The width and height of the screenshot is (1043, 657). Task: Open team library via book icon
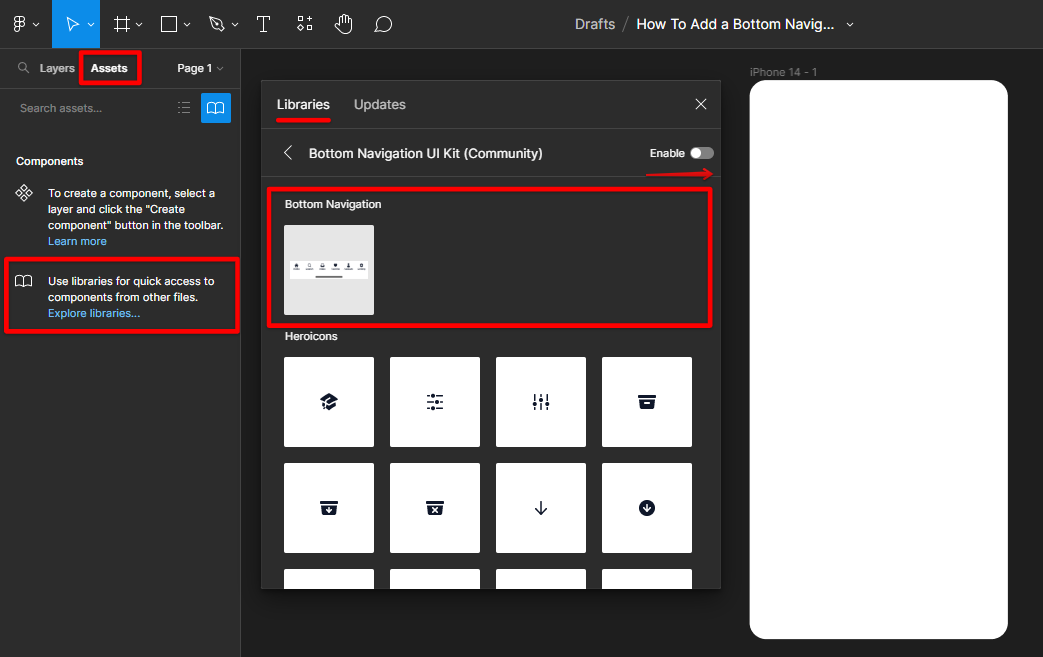pyautogui.click(x=216, y=108)
